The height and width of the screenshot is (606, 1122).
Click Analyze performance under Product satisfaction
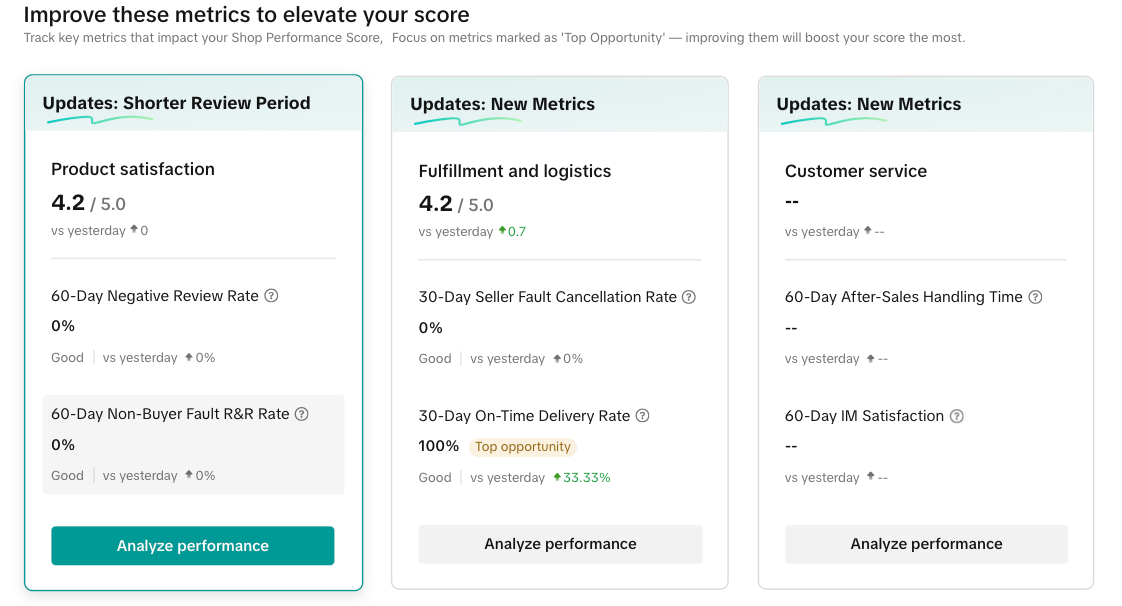coord(193,546)
